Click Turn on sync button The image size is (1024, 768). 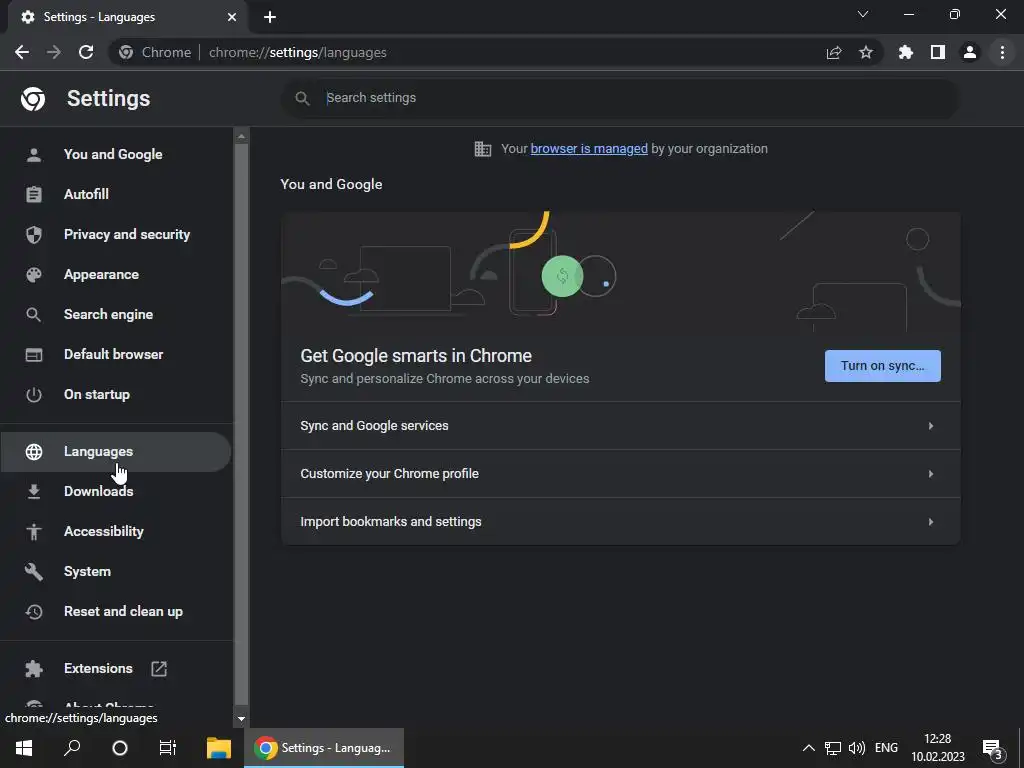882,366
